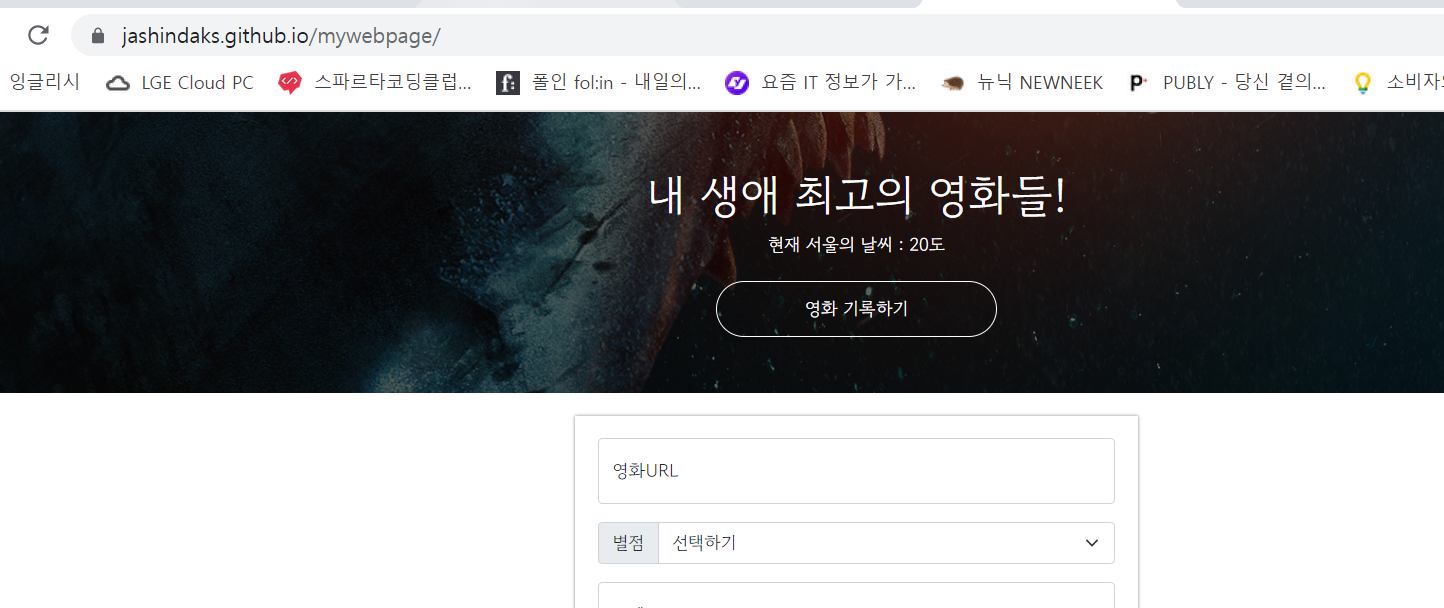Open the LGE Cloud PC bookmark label
Viewport: 1444px width, 608px height.
197,83
